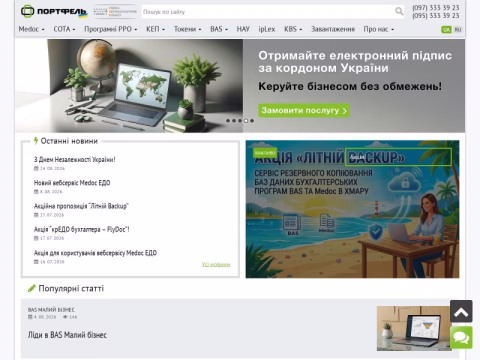480x360 pixels.
Task: Open news Акційна пропозиція Літній Backup
Action: point(81,206)
